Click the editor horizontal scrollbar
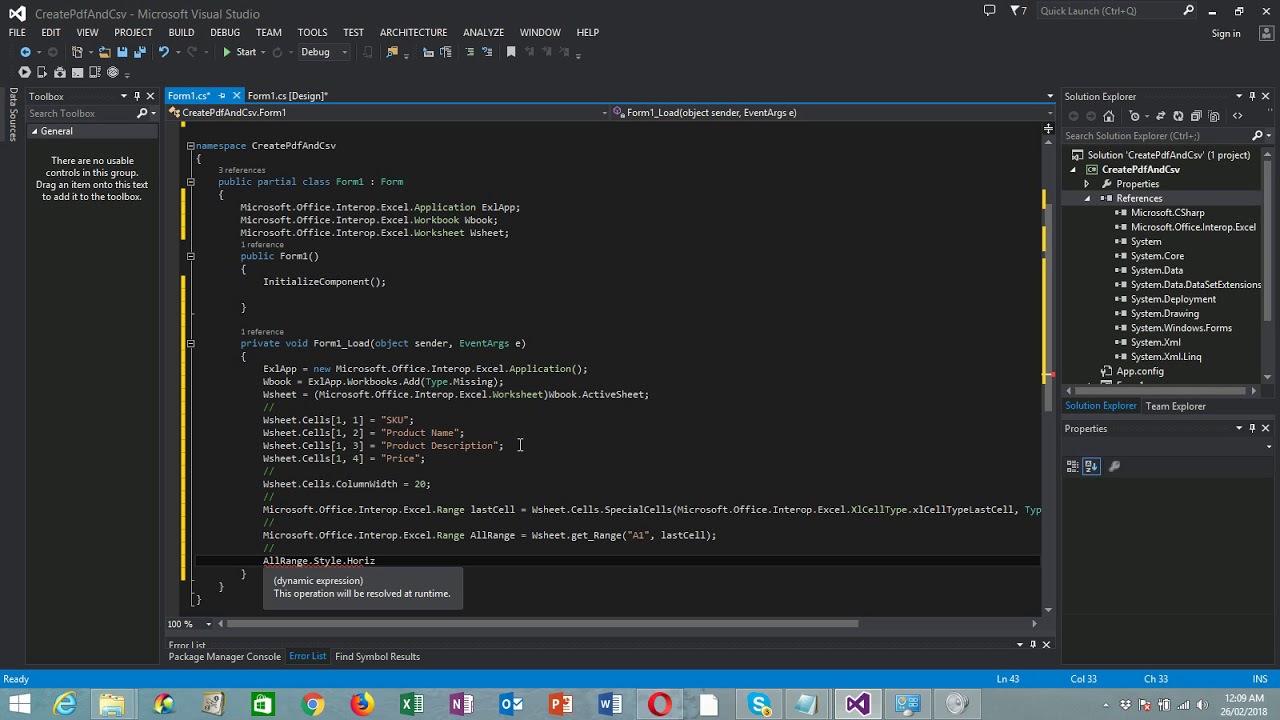Image resolution: width=1280 pixels, height=720 pixels. 544,624
